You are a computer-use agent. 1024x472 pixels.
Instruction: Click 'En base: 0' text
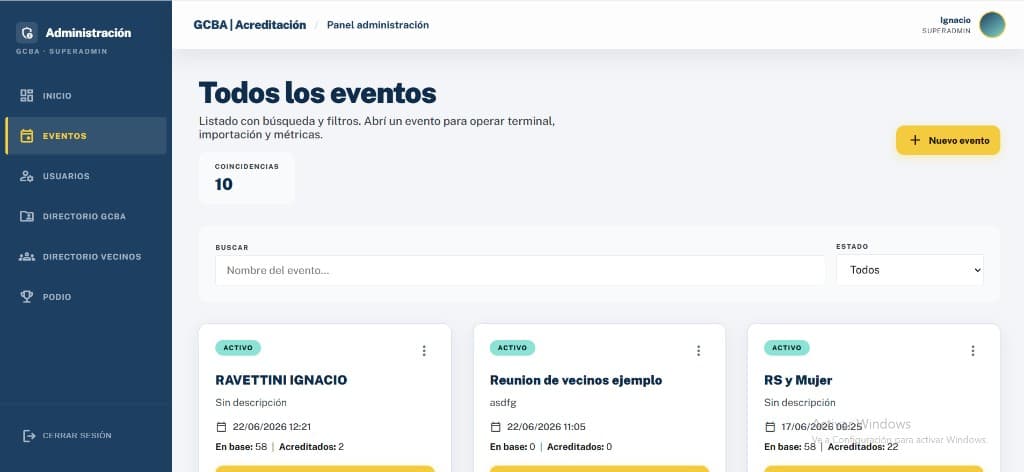[x=513, y=447]
